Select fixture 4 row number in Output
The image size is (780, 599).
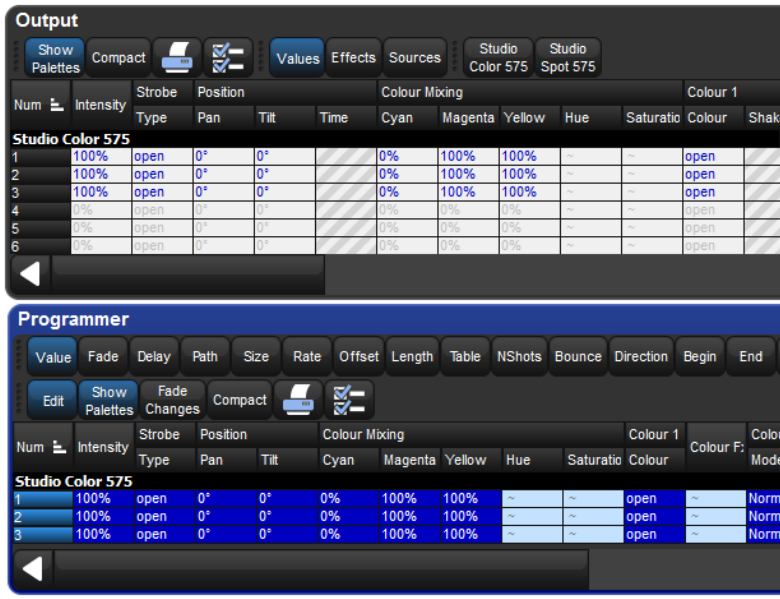40,210
